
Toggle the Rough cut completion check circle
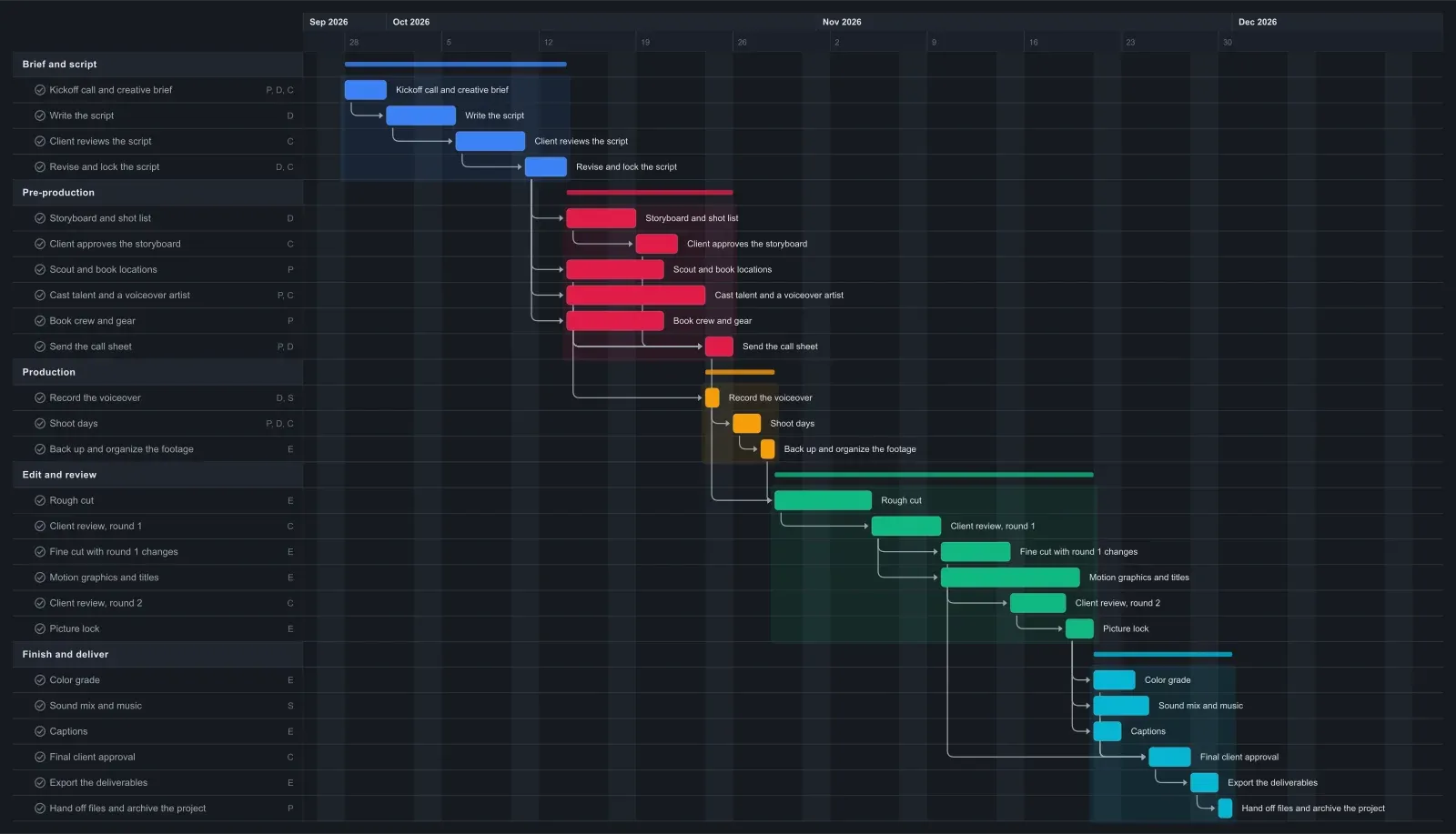40,501
